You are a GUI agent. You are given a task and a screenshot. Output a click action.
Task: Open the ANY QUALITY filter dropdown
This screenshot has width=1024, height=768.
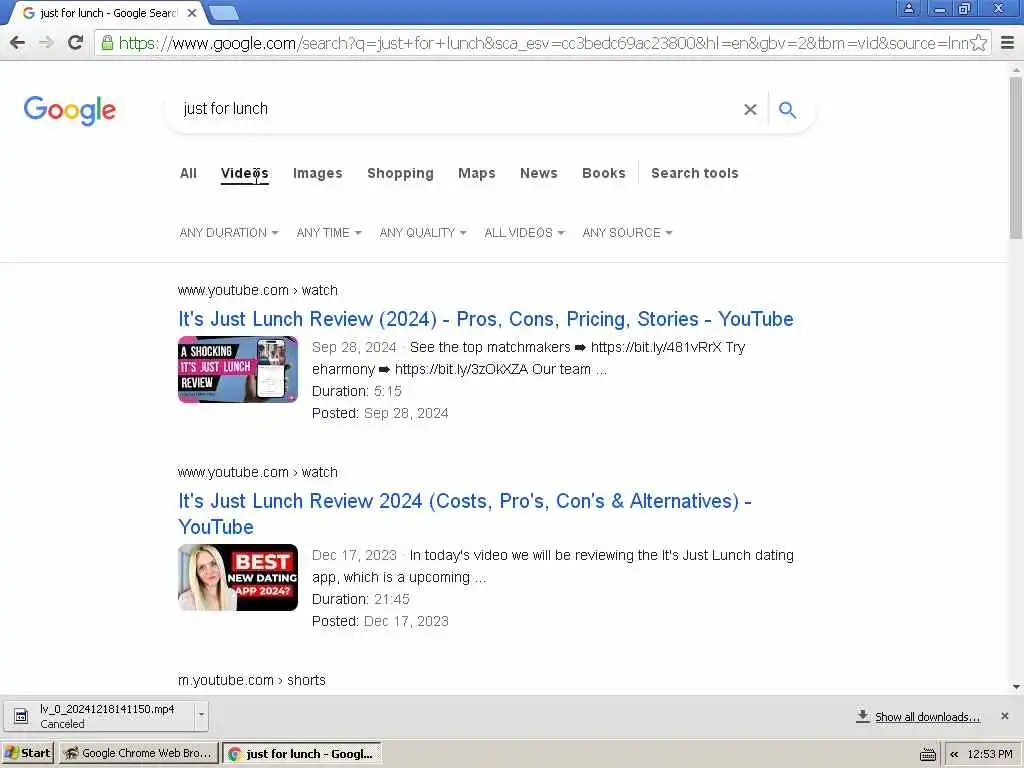click(423, 232)
